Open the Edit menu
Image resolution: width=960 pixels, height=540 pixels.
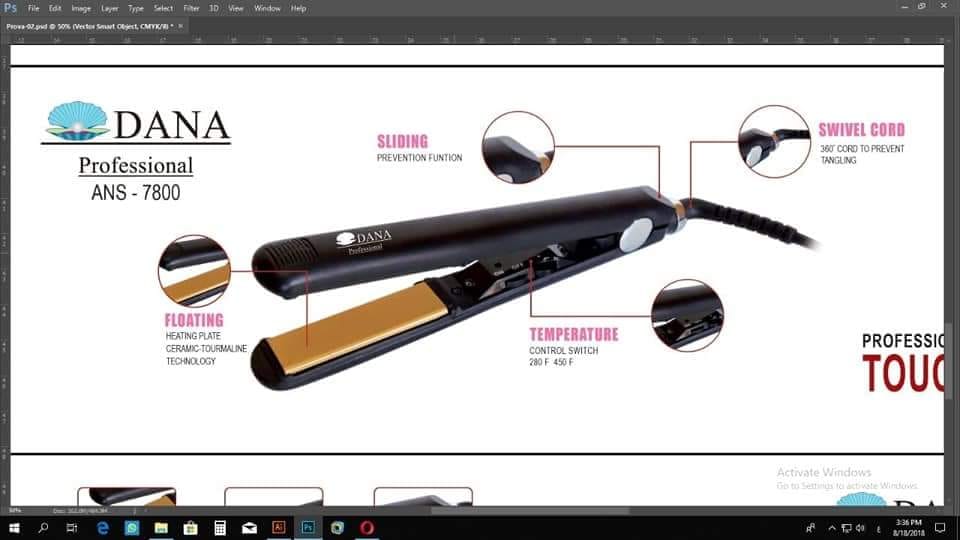click(x=55, y=9)
